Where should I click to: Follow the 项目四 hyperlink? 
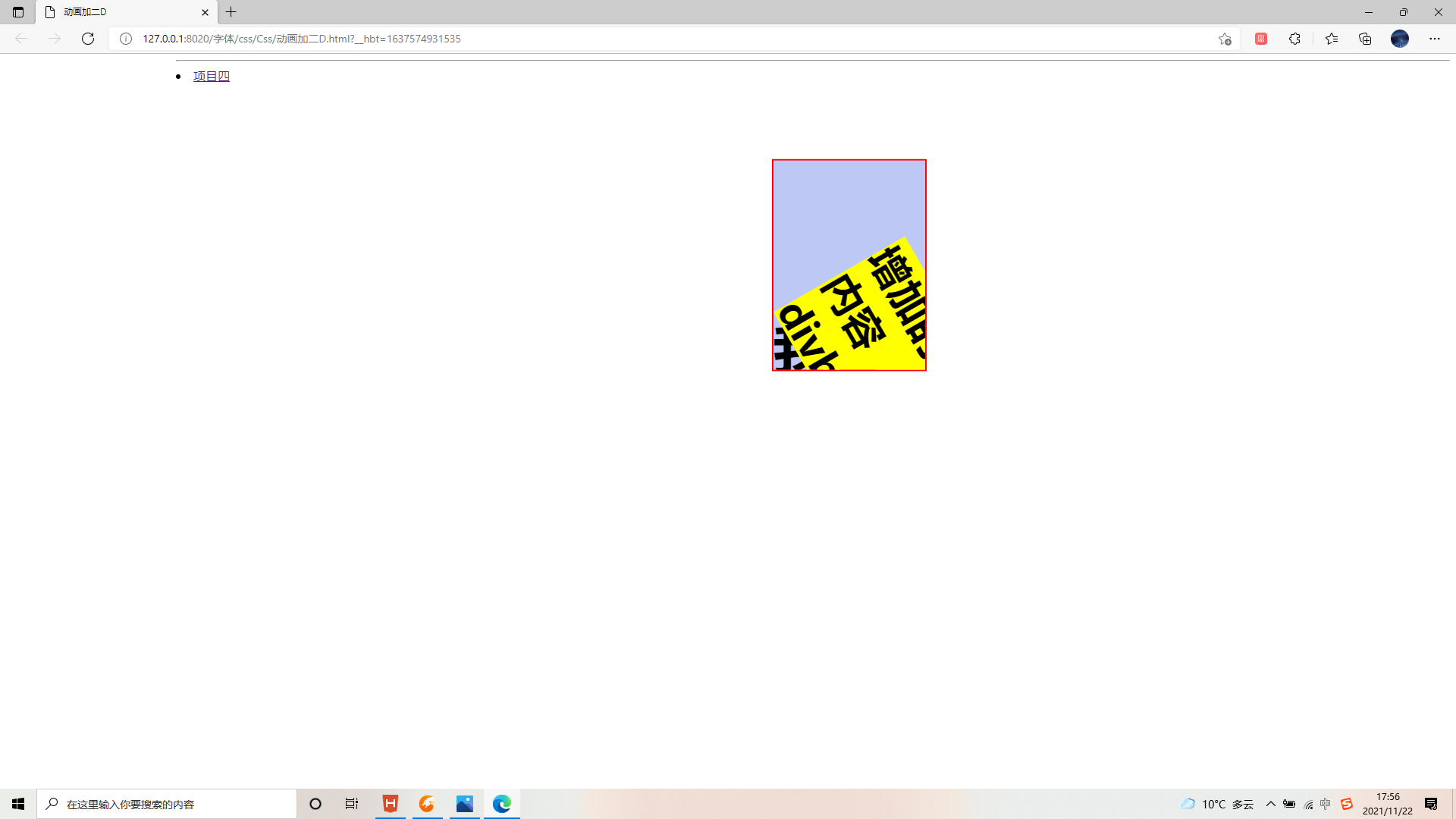211,76
